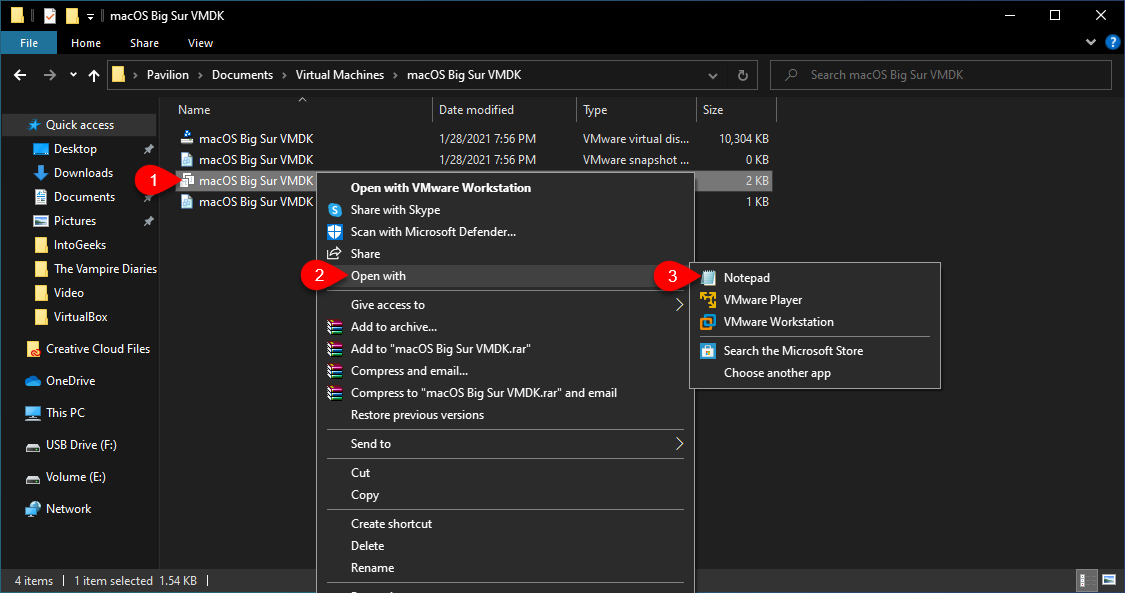Viewport: 1125px width, 593px height.
Task: Click Copy in the context menu
Action: 505,495
